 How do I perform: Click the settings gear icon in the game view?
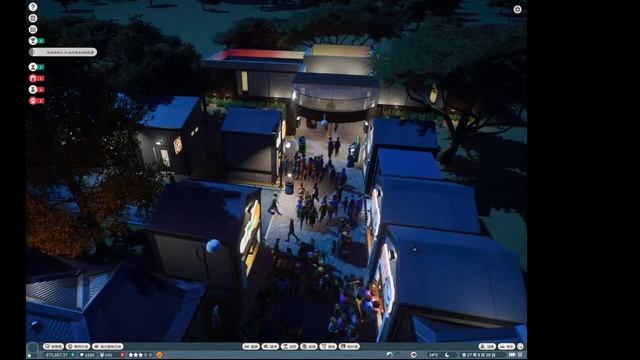coord(517,9)
